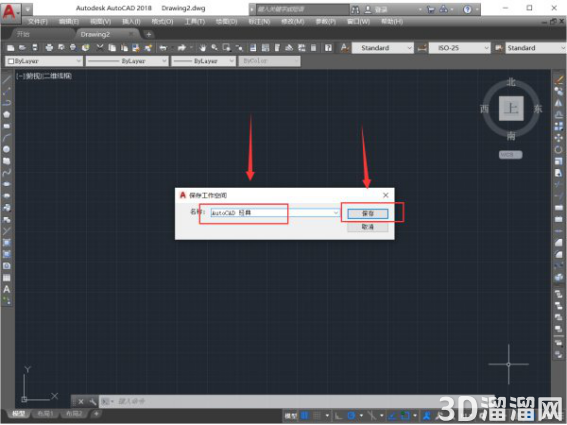Toggle polar tracking in status bar
The image size is (567, 425).
(x=351, y=416)
